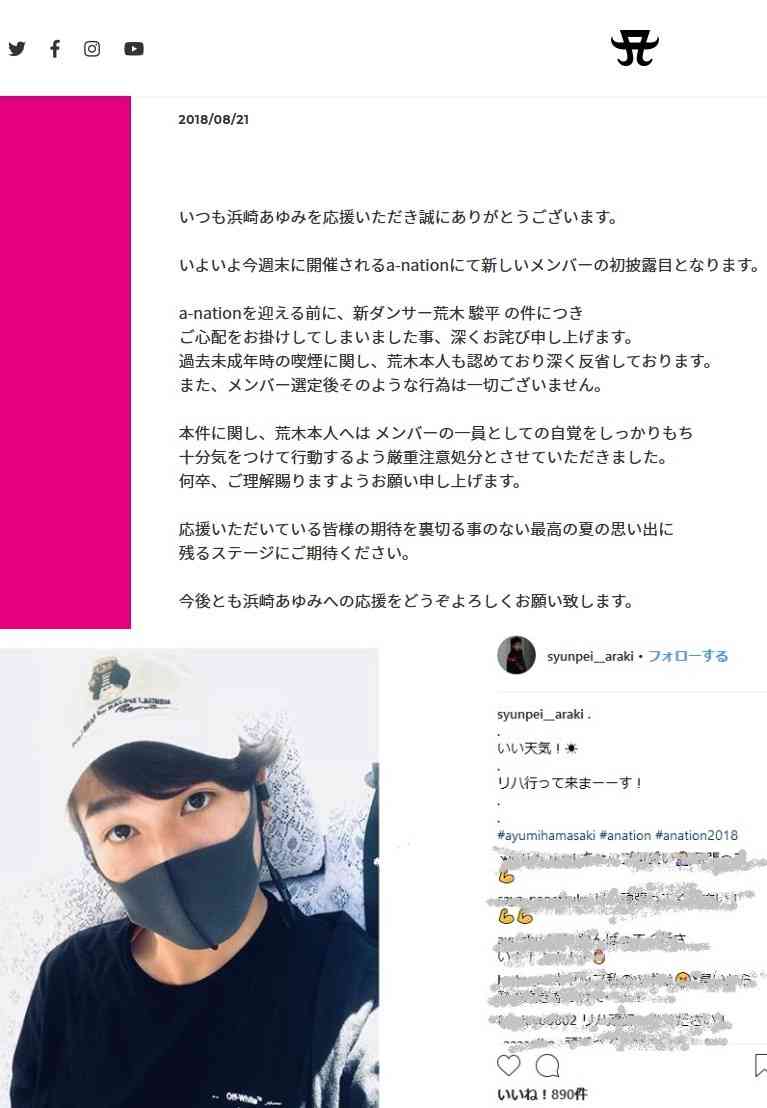
Task: Click syunpei__araki username in caption
Action: pyautogui.click(x=541, y=714)
